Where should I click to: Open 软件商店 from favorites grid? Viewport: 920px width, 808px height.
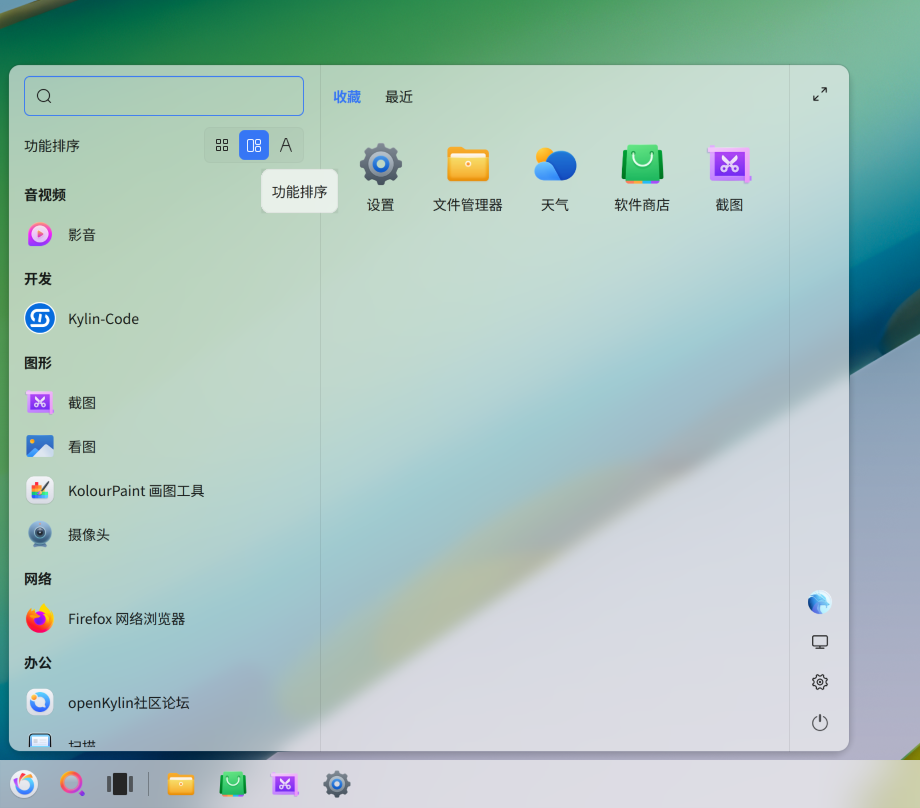(x=642, y=177)
